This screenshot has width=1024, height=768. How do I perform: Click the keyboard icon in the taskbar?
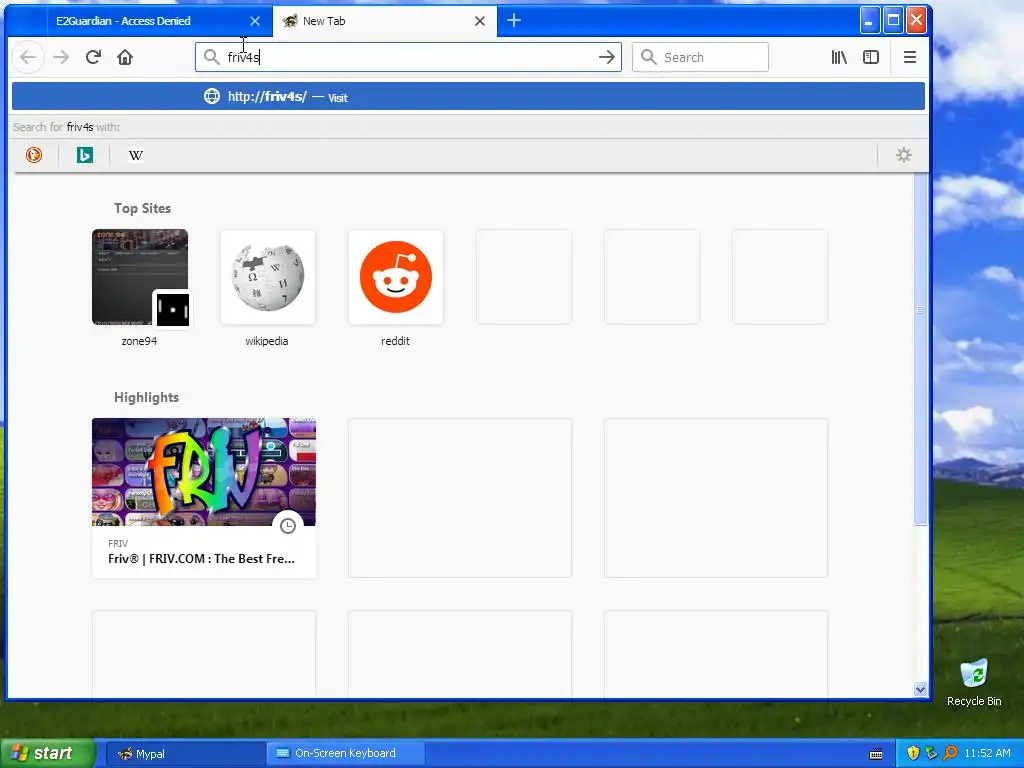point(876,754)
